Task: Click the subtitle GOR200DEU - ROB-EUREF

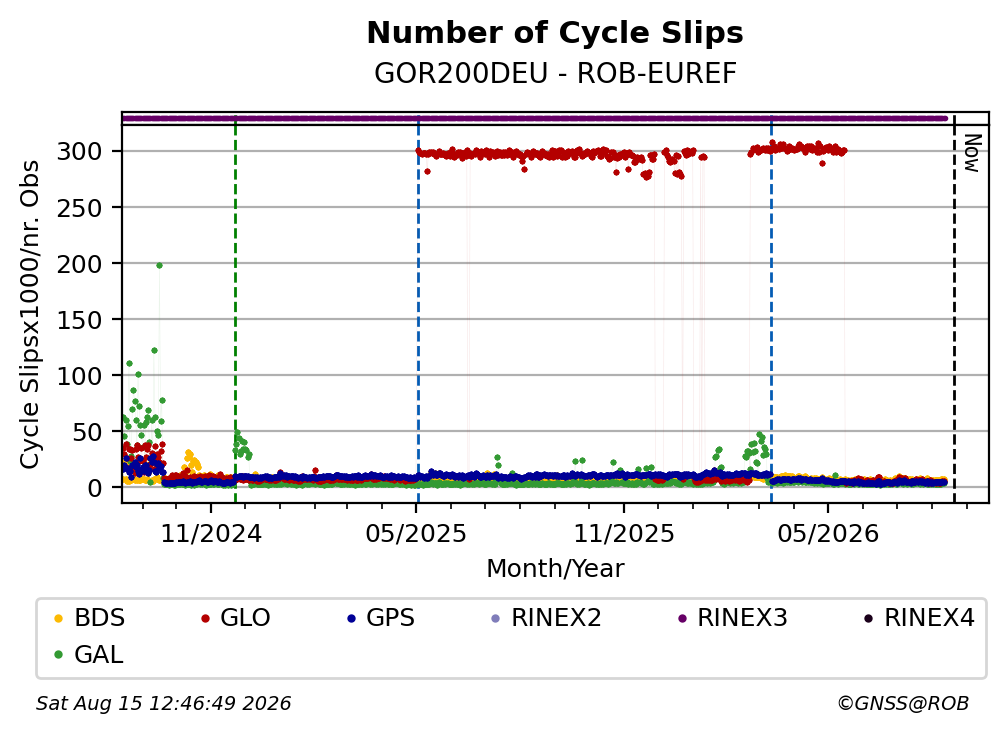Action: (555, 74)
